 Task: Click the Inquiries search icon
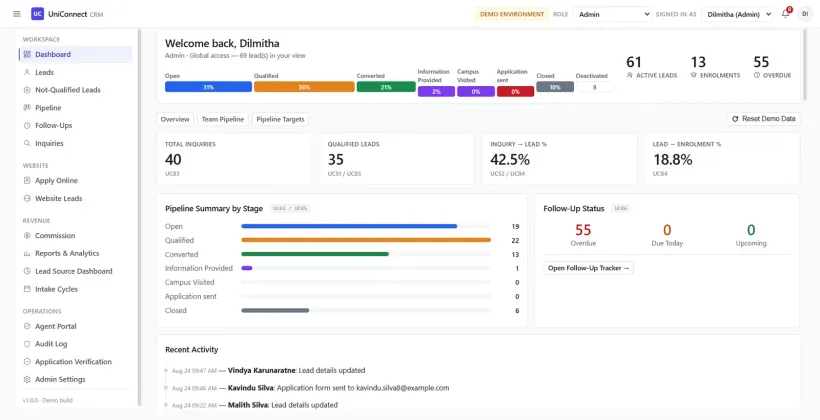[27, 143]
